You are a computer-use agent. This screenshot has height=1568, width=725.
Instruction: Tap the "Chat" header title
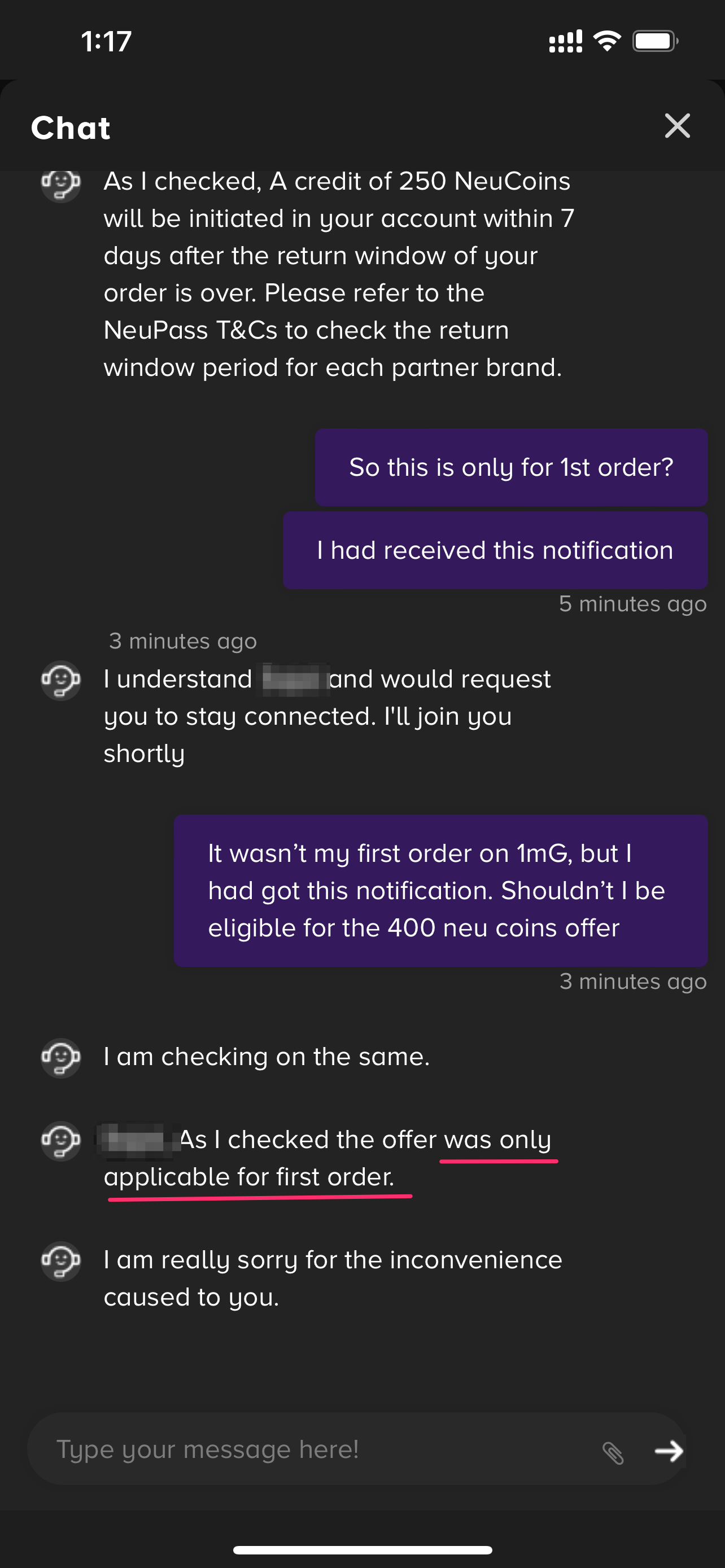pyautogui.click(x=71, y=128)
